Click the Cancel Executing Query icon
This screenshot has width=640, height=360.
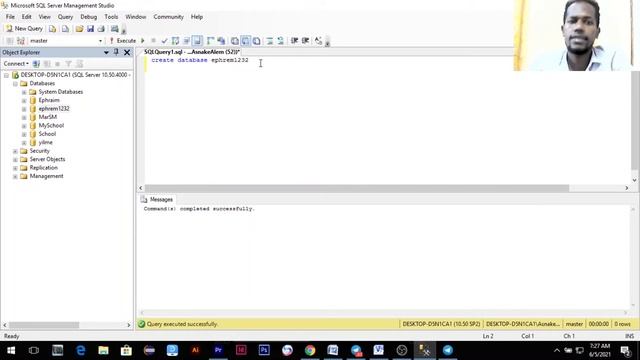(153, 41)
